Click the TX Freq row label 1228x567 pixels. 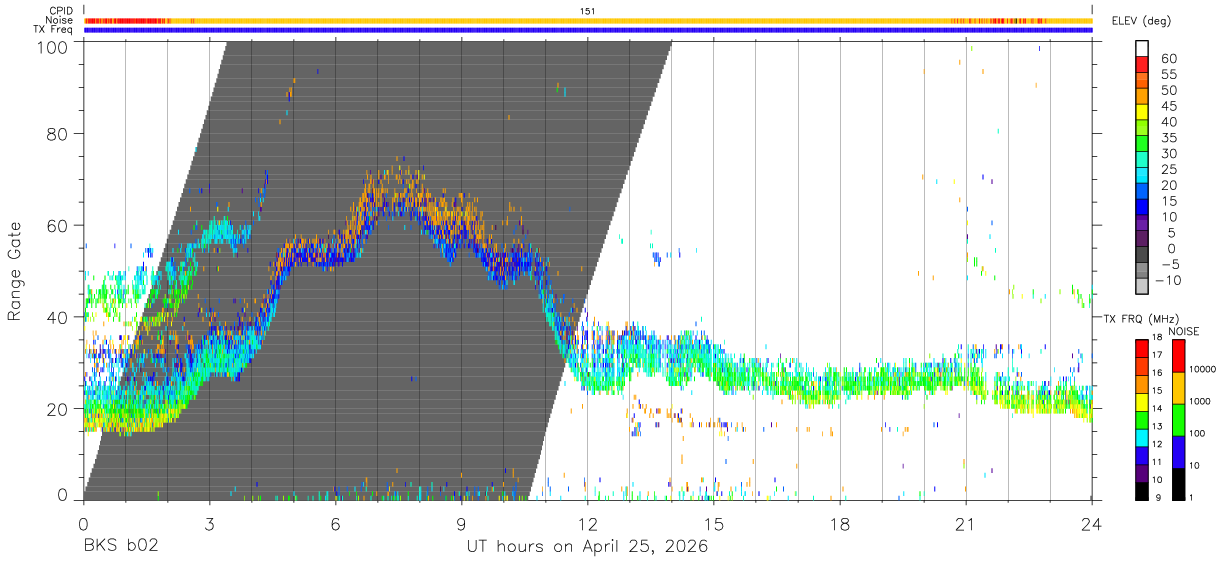click(x=53, y=29)
